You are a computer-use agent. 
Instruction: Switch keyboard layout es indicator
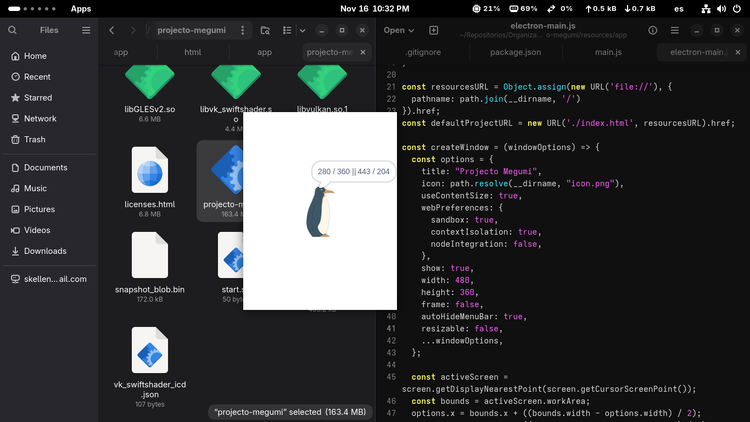click(679, 9)
